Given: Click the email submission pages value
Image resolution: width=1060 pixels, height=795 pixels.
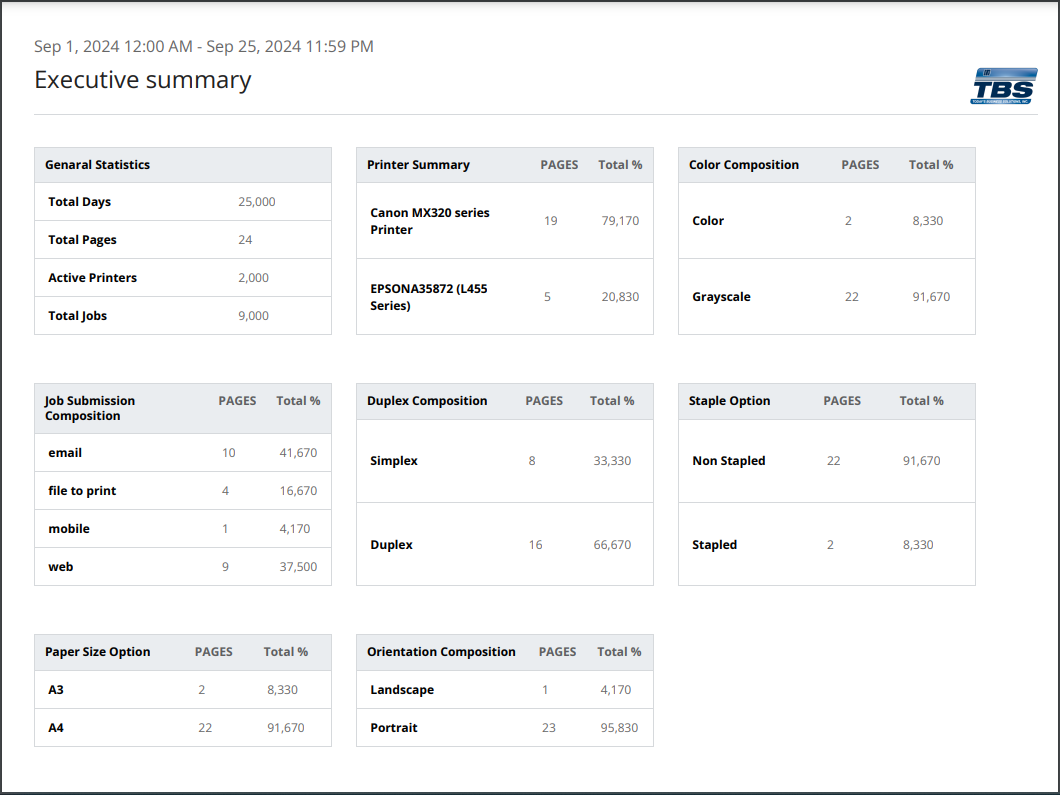Looking at the screenshot, I should [229, 453].
